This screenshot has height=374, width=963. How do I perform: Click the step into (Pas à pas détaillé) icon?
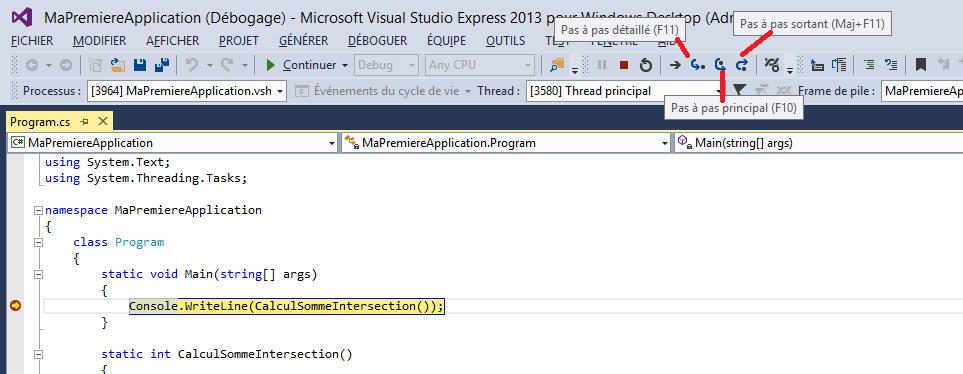click(x=698, y=64)
